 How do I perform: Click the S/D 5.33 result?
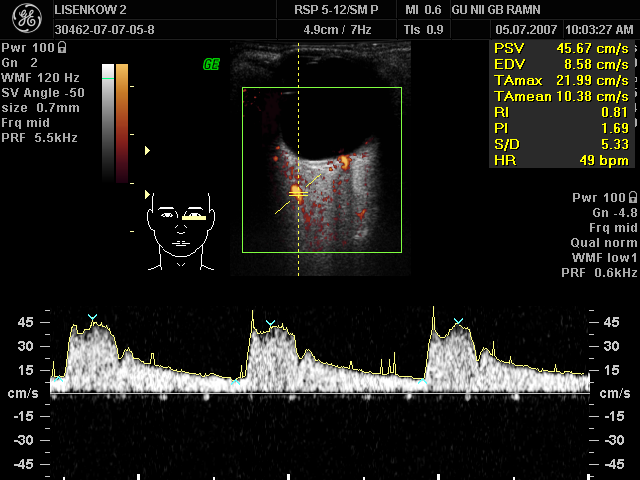point(561,144)
